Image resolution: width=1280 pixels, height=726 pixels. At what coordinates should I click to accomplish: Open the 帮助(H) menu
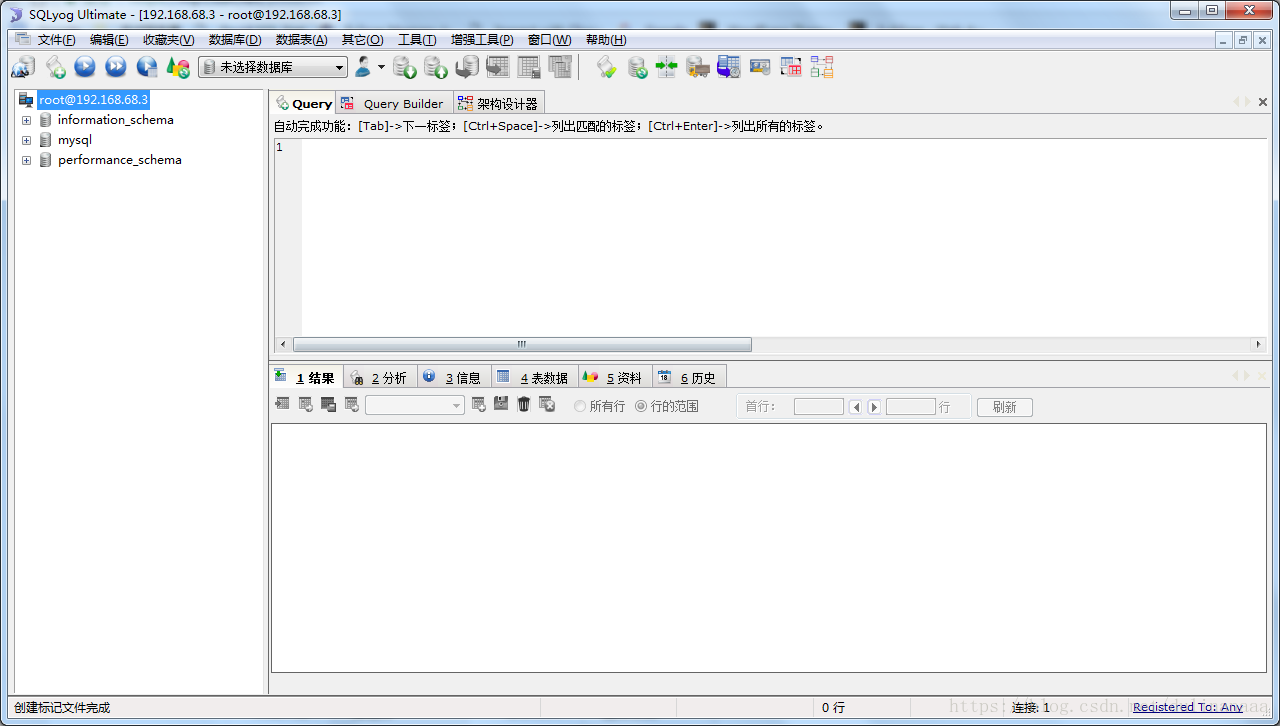pyautogui.click(x=606, y=40)
